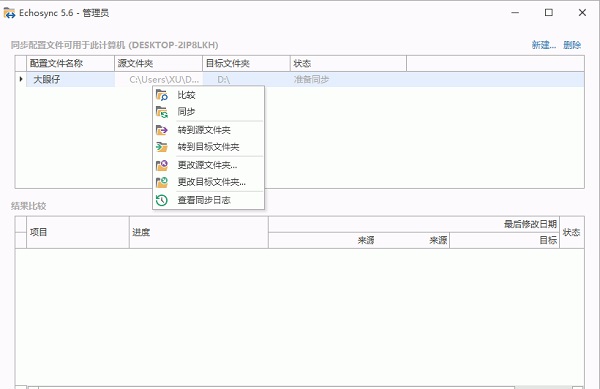Click the 项目 column header in results
Image resolution: width=600 pixels, height=389 pixels.
point(78,232)
